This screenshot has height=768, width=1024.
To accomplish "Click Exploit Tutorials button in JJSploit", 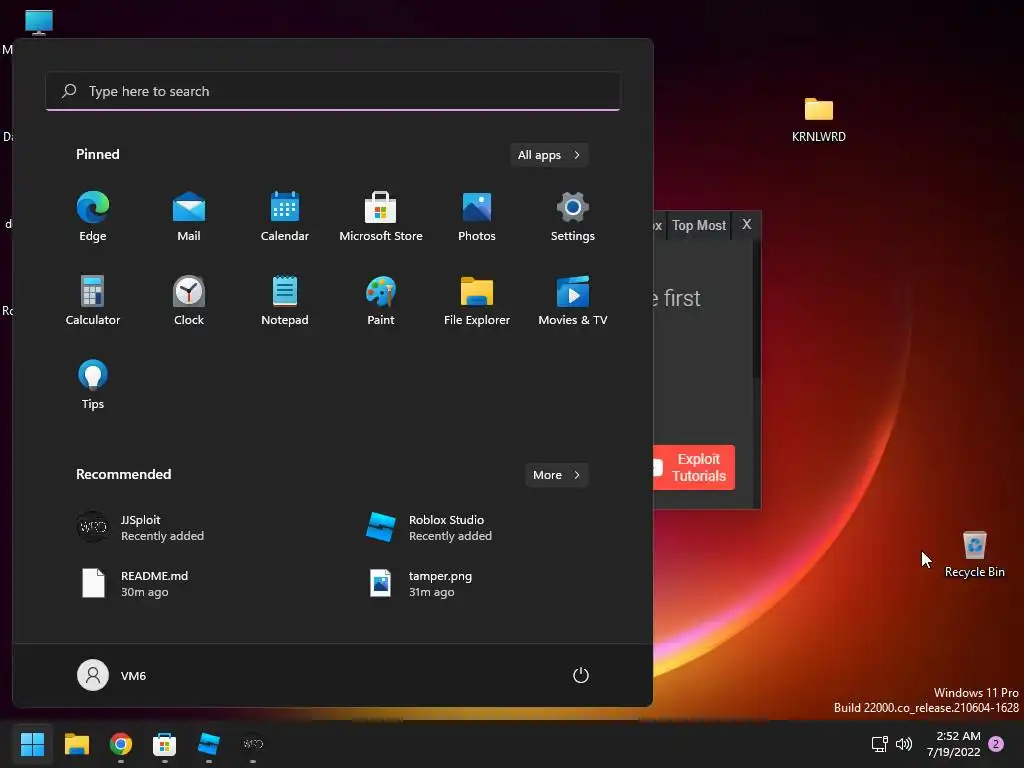I will [694, 468].
